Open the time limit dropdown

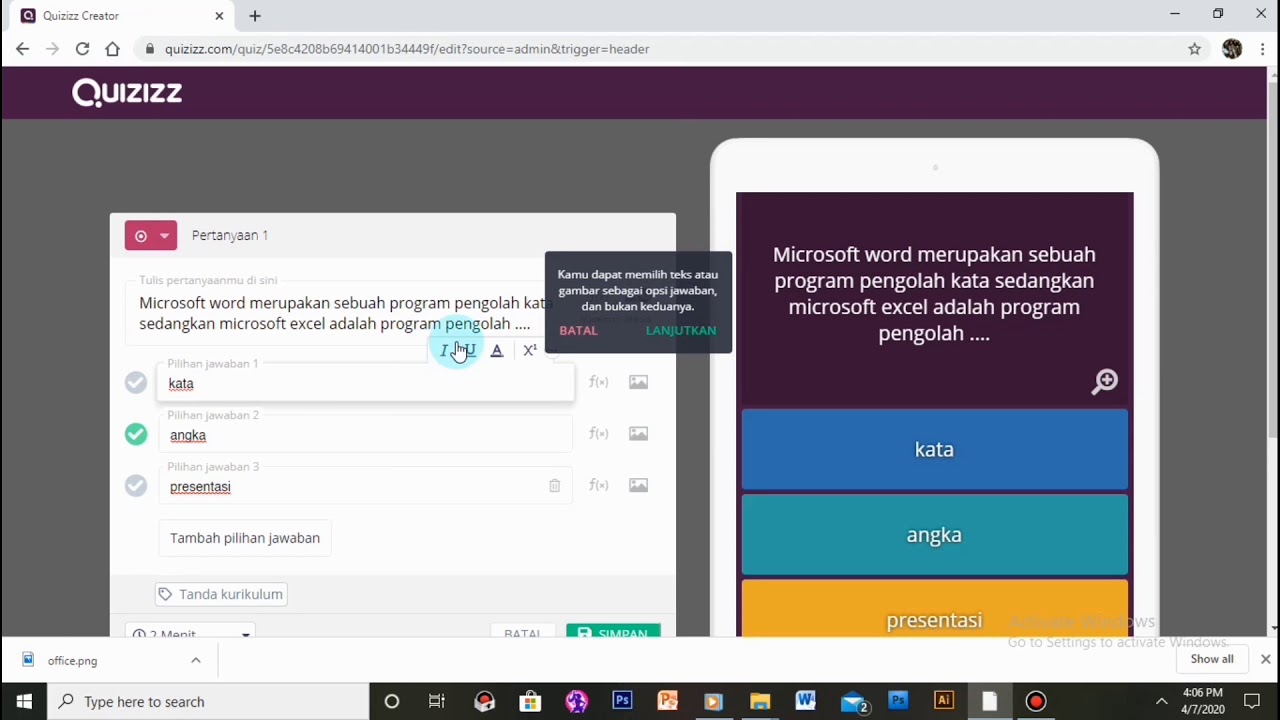pos(190,632)
